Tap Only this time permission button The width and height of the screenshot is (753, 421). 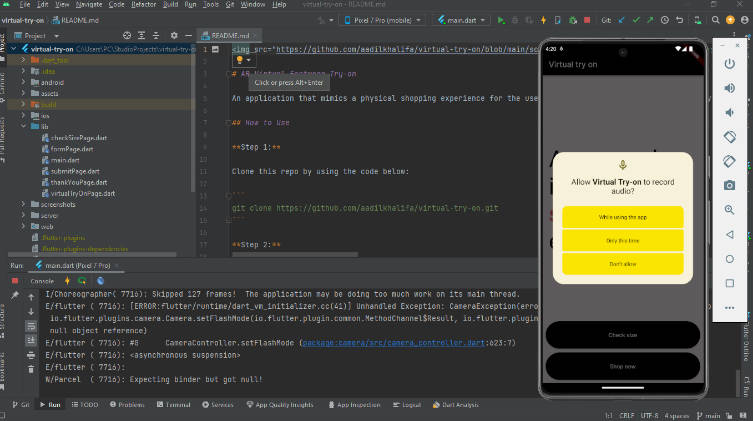click(622, 241)
